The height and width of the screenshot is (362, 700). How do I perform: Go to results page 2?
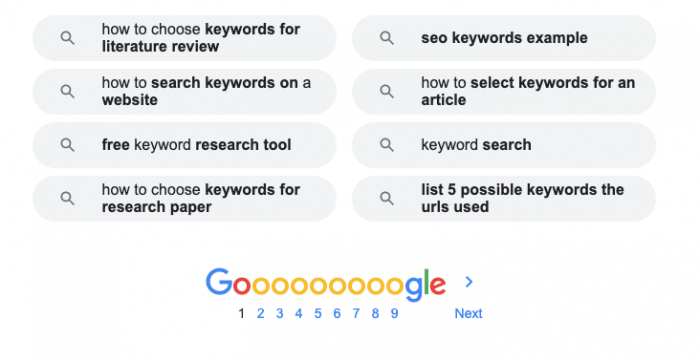pos(260,313)
